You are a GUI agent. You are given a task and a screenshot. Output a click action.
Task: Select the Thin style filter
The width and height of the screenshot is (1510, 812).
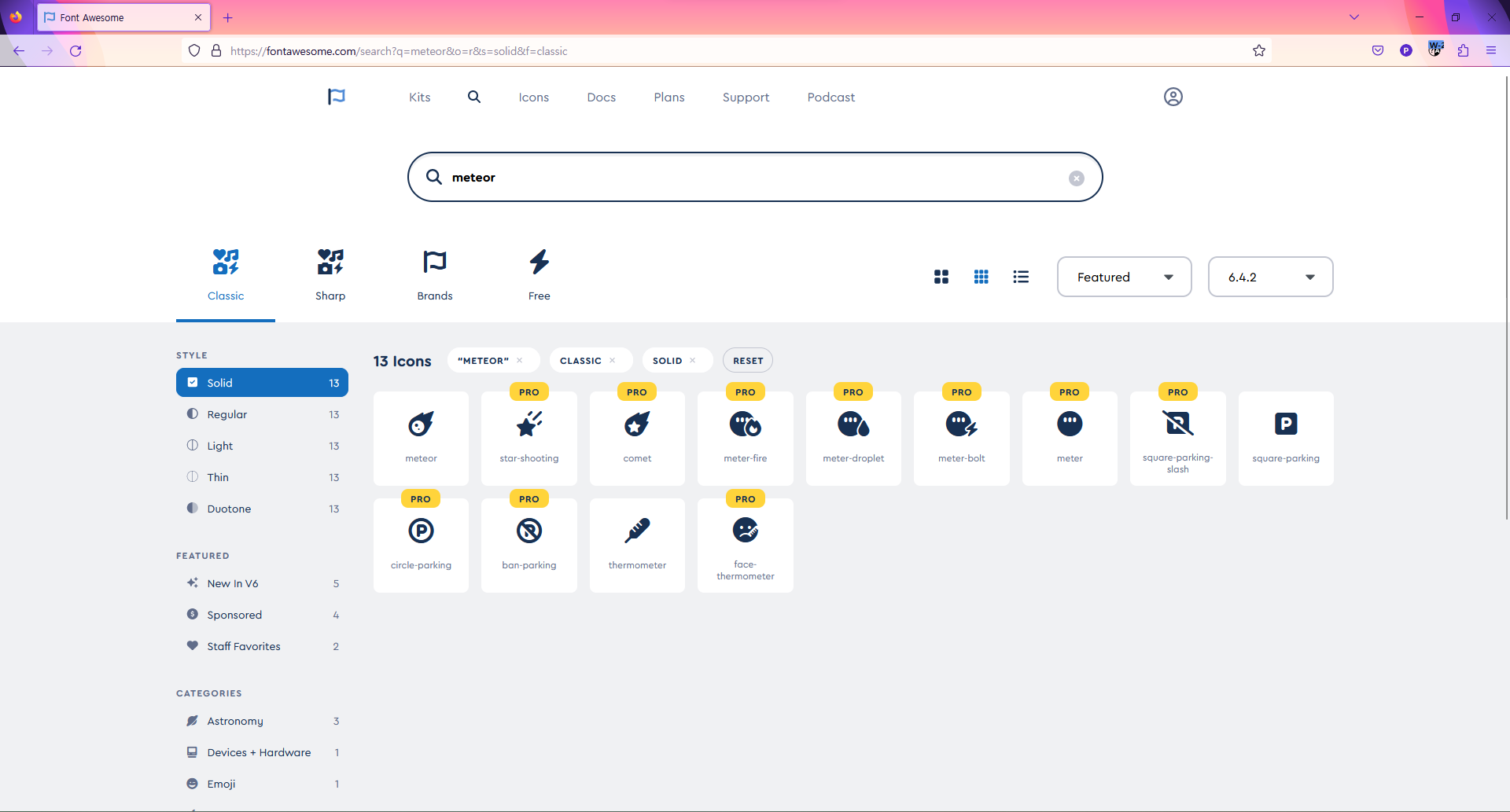click(x=262, y=477)
